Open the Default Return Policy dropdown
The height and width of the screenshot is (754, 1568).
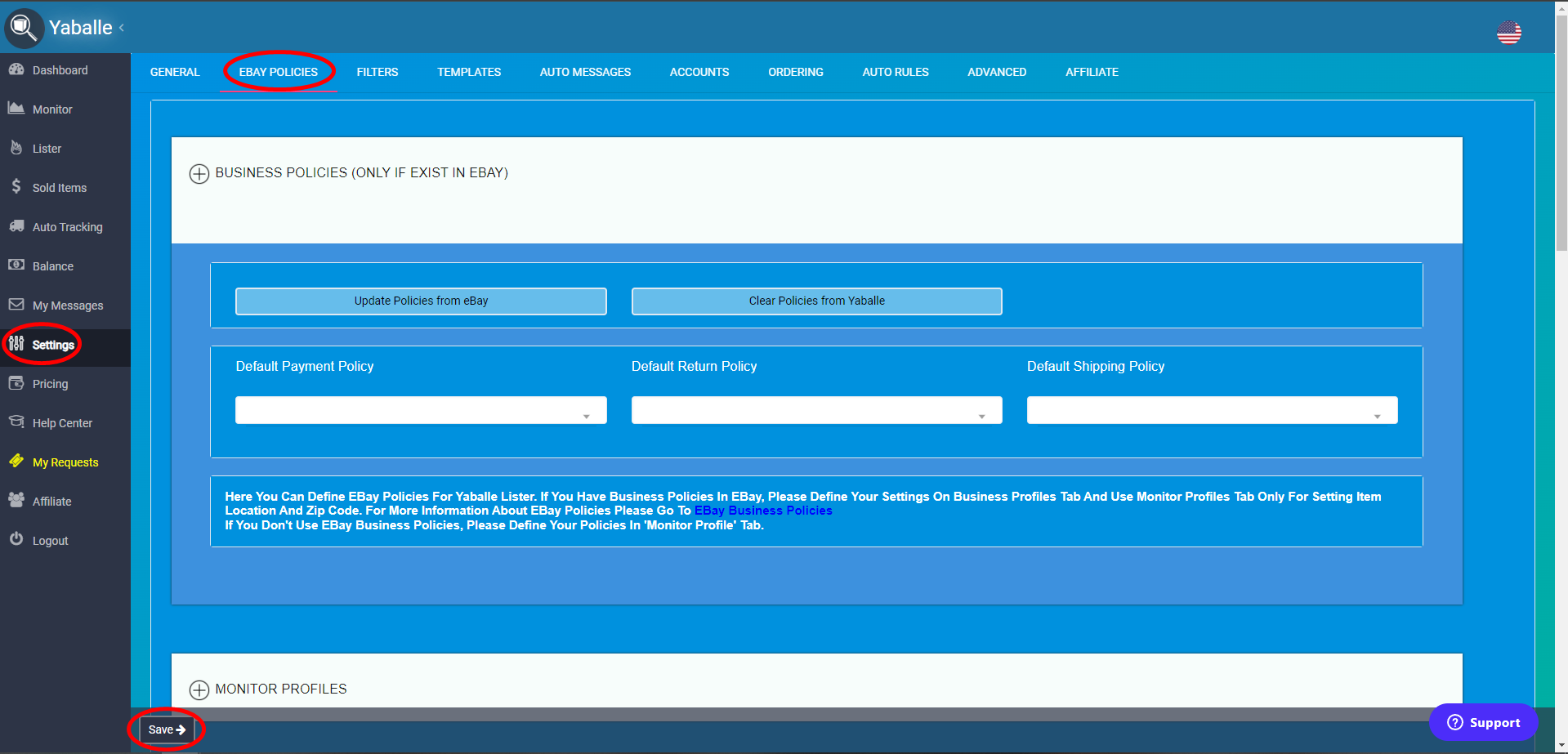pos(816,410)
